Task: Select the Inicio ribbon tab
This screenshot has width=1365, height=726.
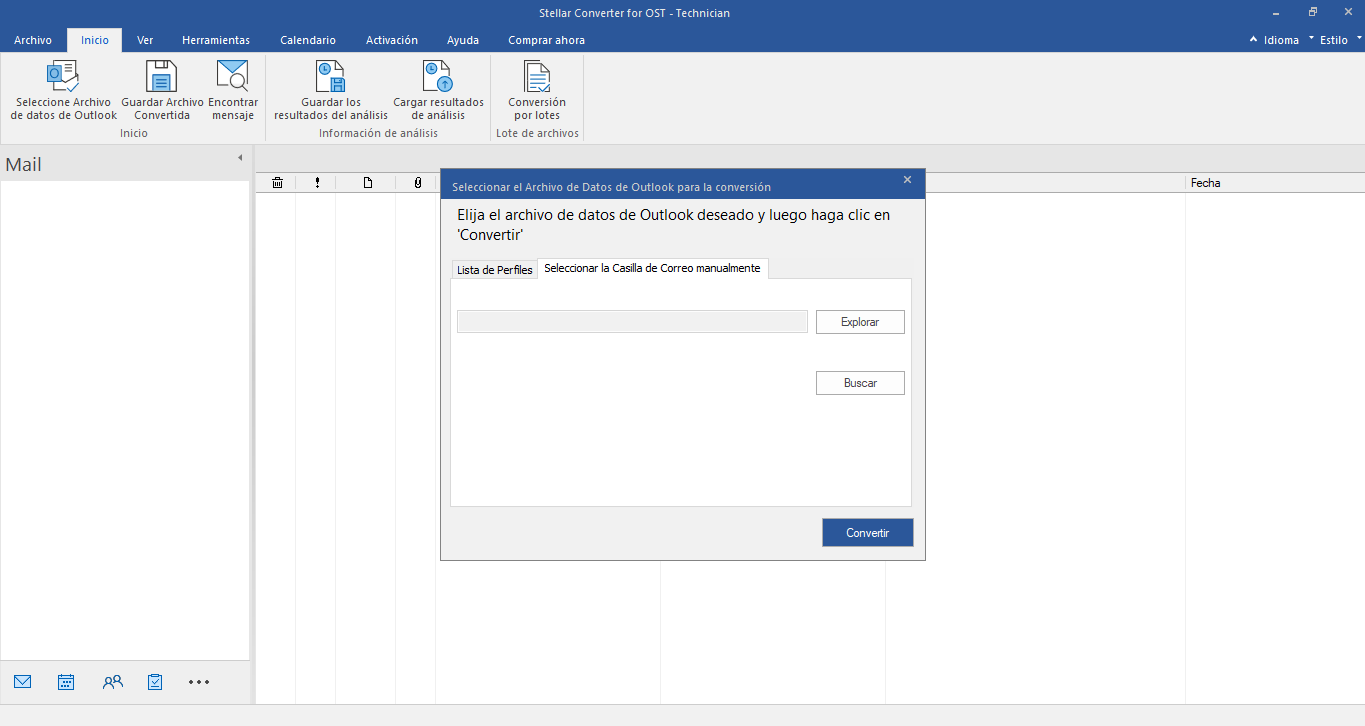Action: (95, 40)
